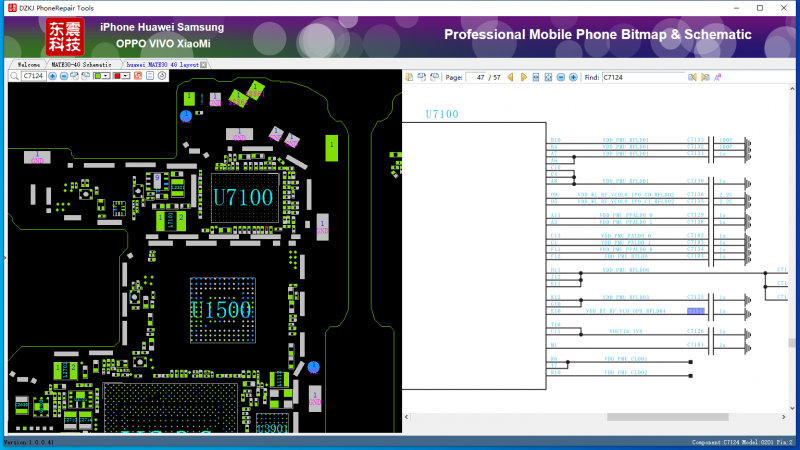
Task: Close the huawei MATE30 4G layout tab
Action: pos(204,64)
